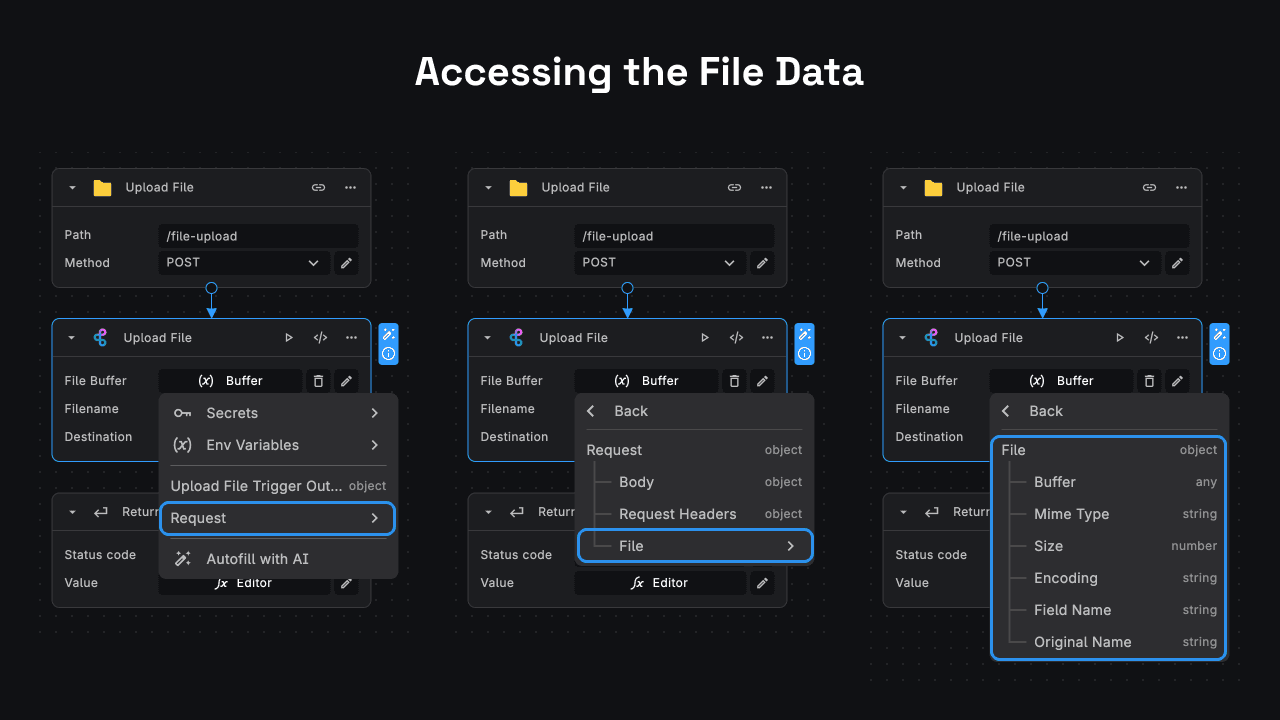Run the middle Upload File node via play icon
Viewport: 1280px width, 720px height.
tap(705, 338)
